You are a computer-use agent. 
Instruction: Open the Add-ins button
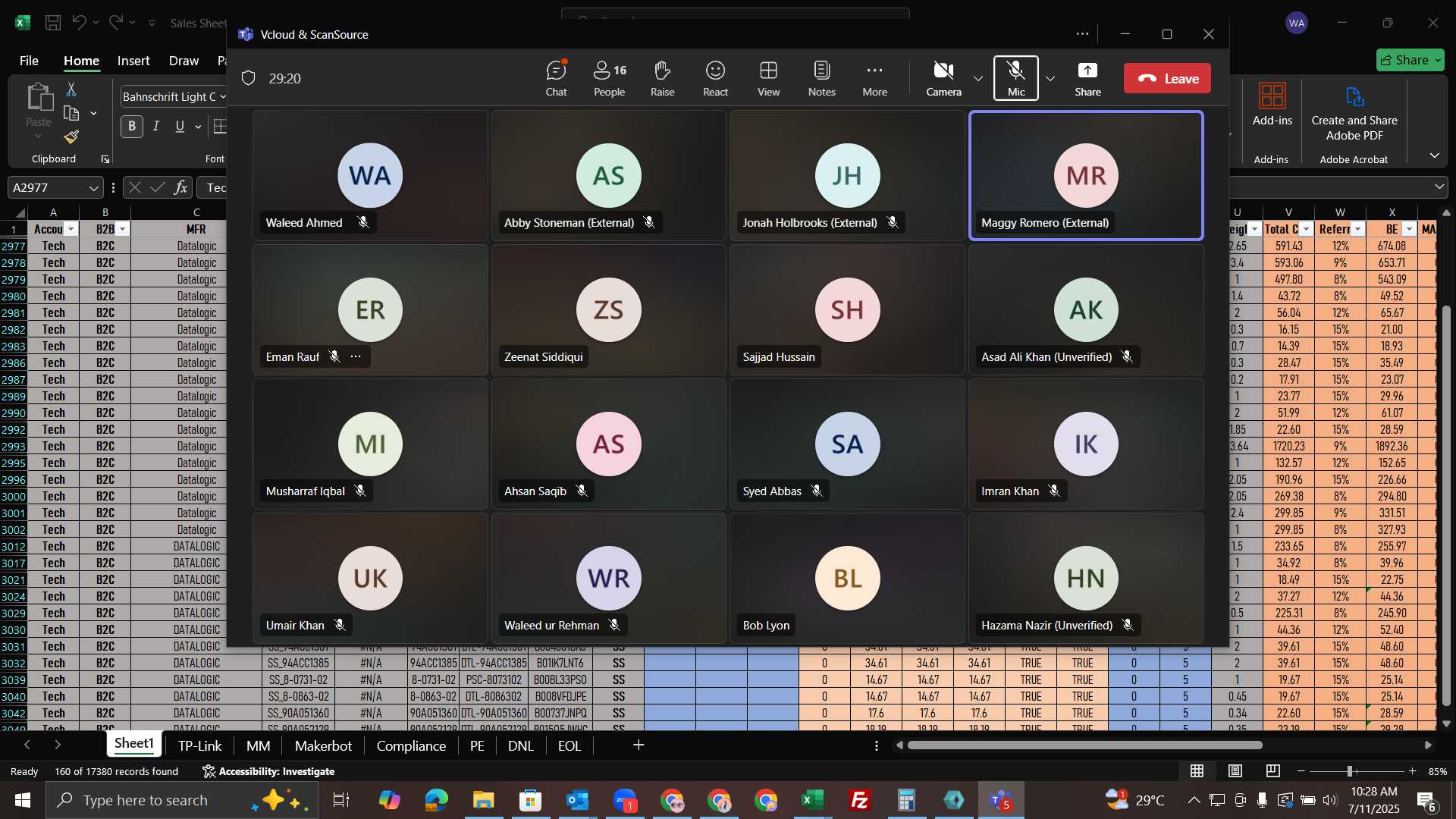tap(1272, 105)
